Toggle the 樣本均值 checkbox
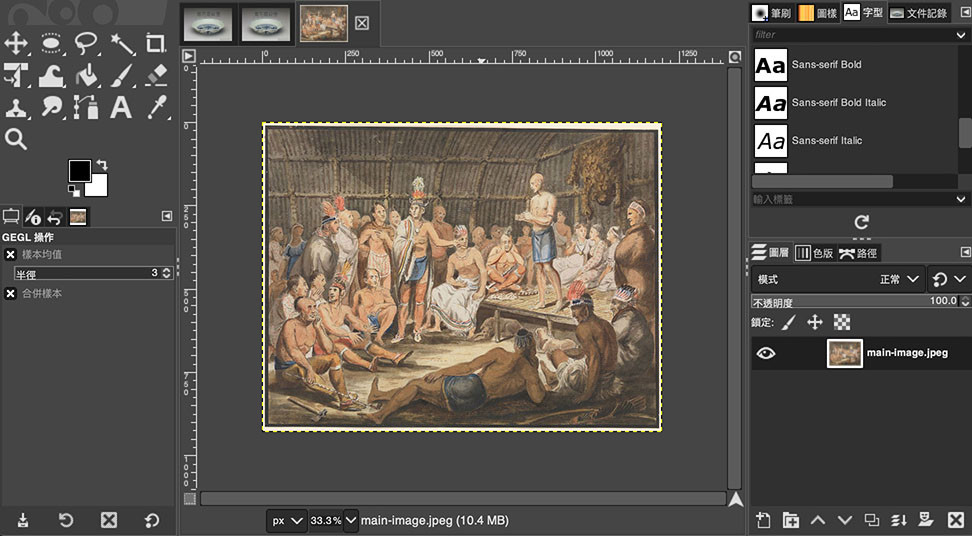This screenshot has height=536, width=972. pos(11,255)
